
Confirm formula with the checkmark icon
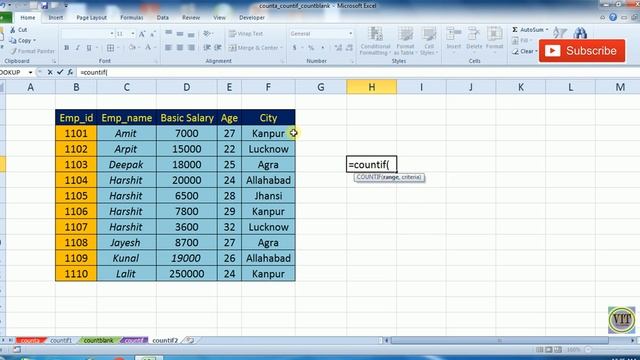pos(60,72)
